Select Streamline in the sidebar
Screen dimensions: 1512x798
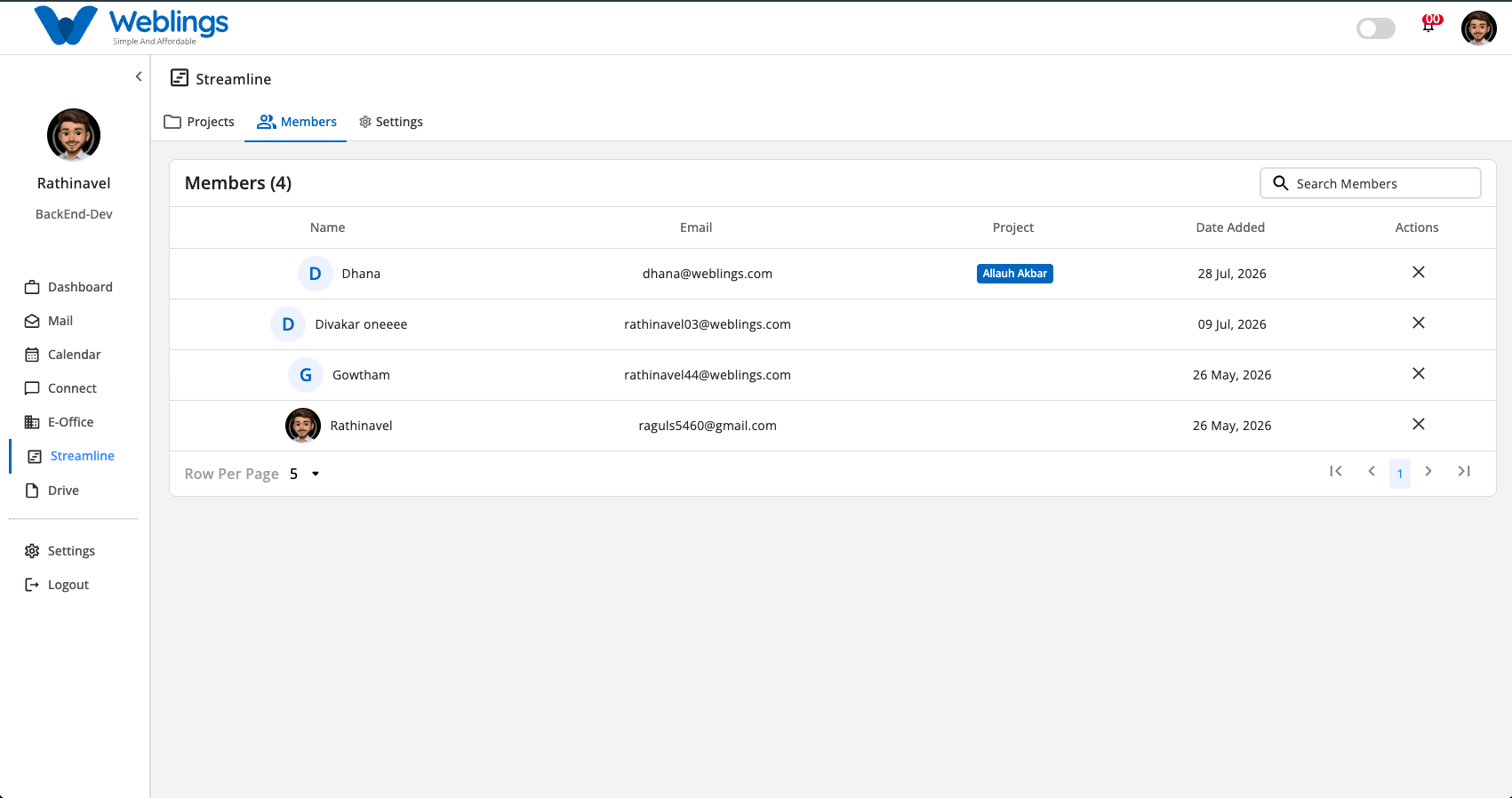71,456
